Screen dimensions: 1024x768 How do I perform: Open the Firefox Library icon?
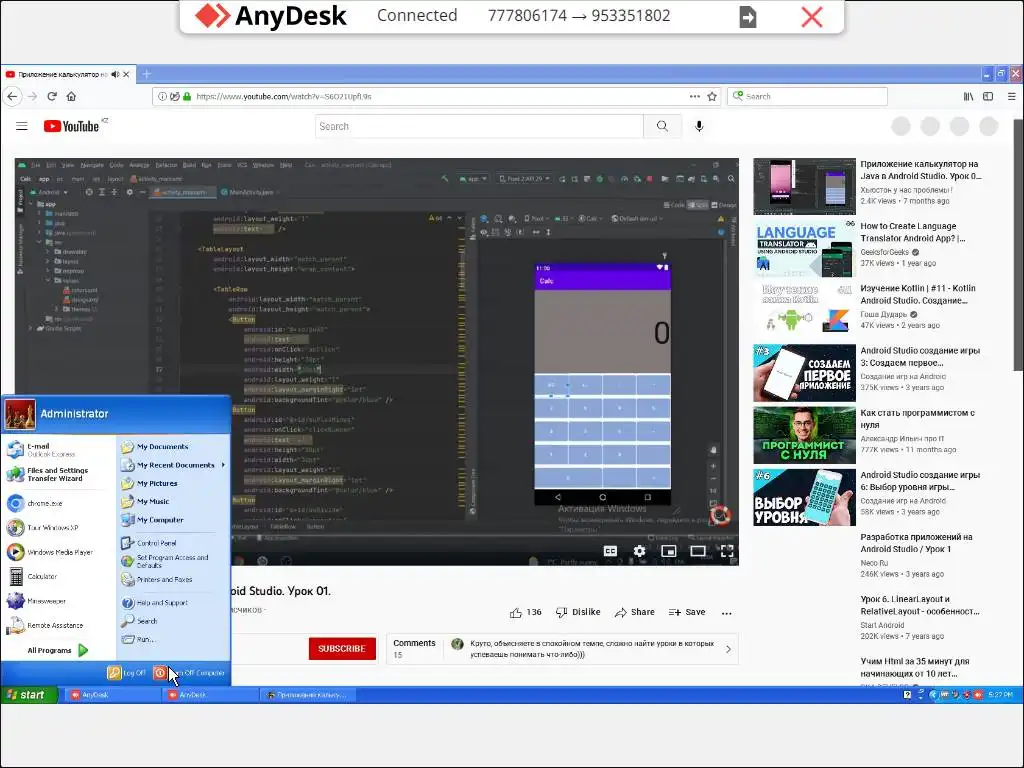(968, 96)
